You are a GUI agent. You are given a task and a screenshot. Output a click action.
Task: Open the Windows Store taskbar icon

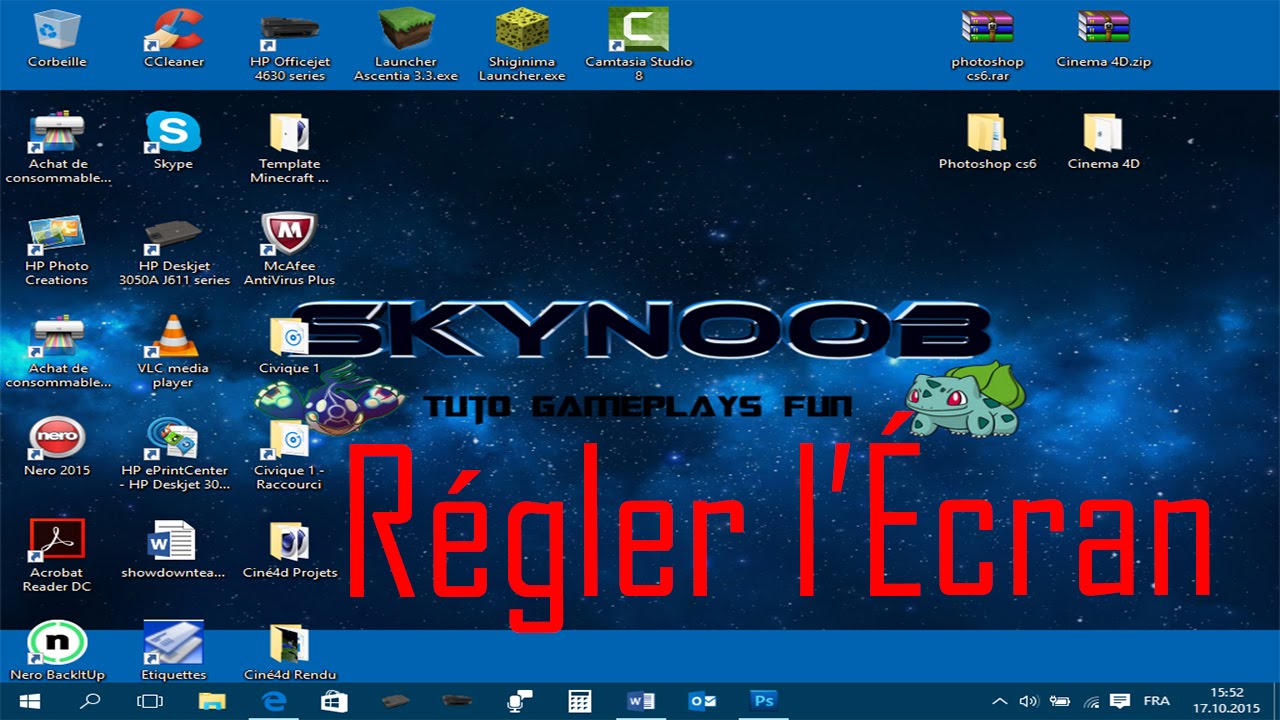(x=334, y=701)
